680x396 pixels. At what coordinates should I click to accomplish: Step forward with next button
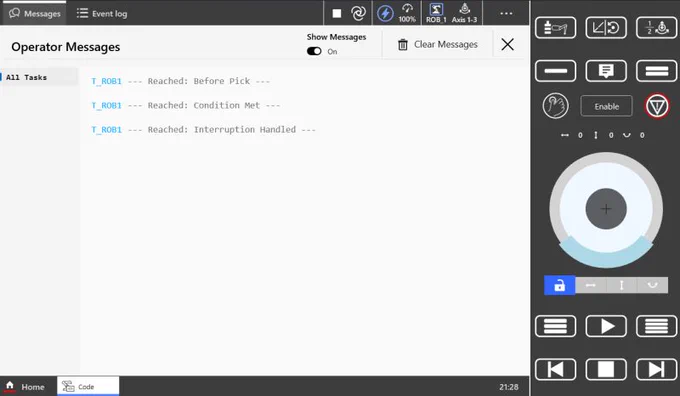pos(656,370)
